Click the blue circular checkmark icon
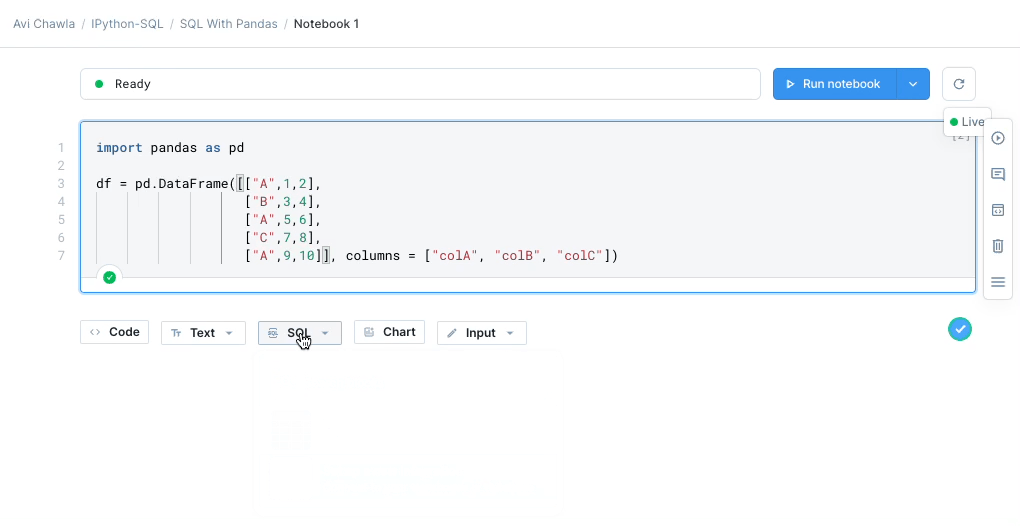This screenshot has height=526, width=1020. point(959,329)
